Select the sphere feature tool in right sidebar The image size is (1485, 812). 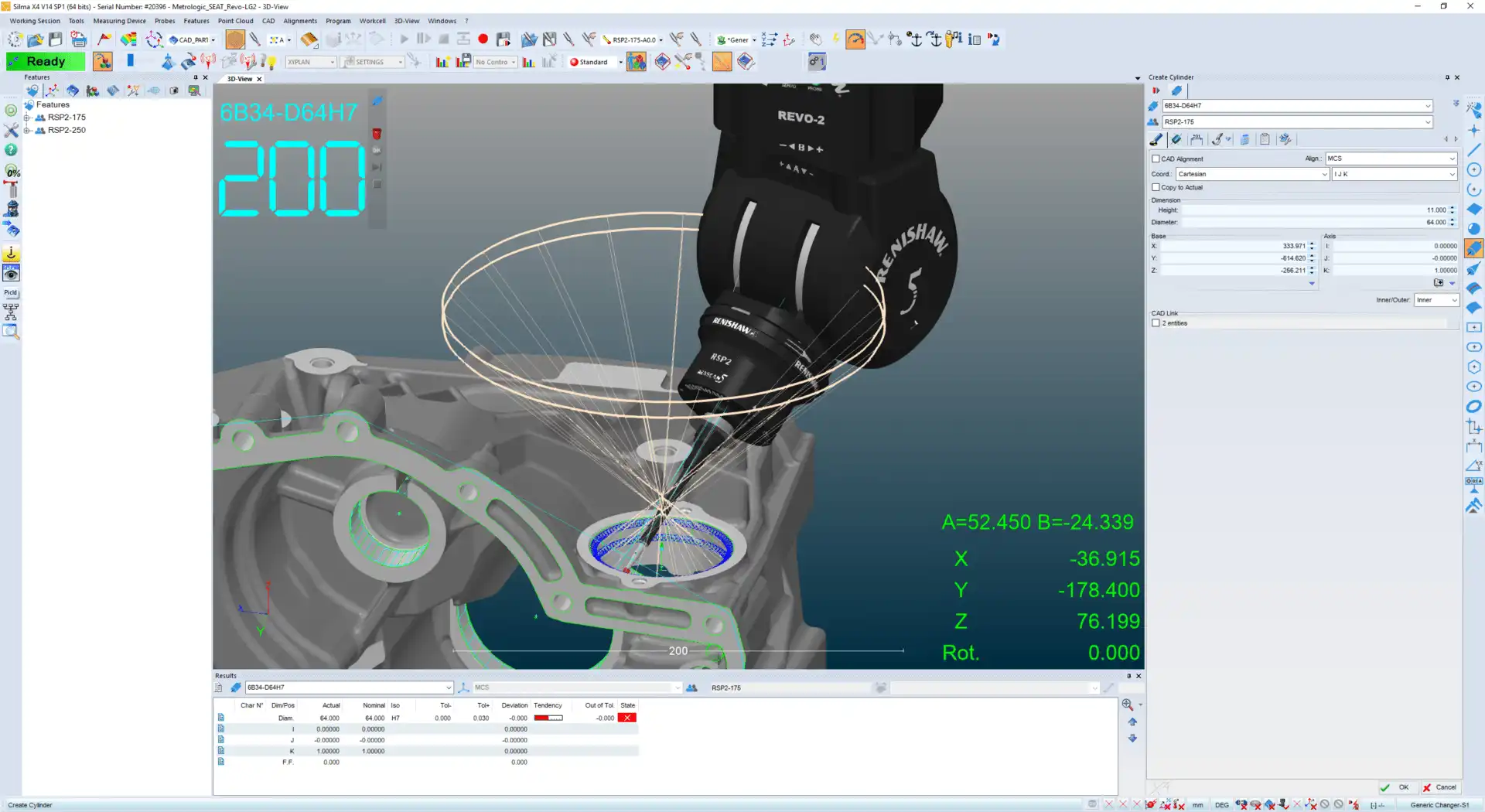1473,229
